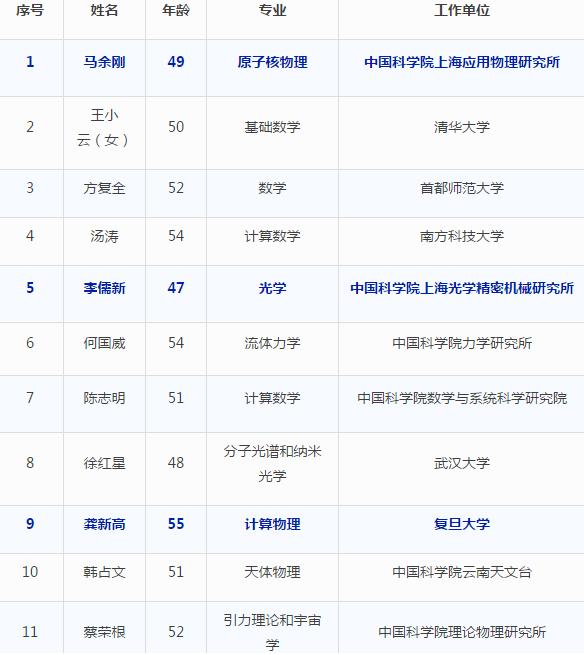This screenshot has height=655, width=584.
Task: Select 龚新高 in row nine
Action: click(x=104, y=524)
